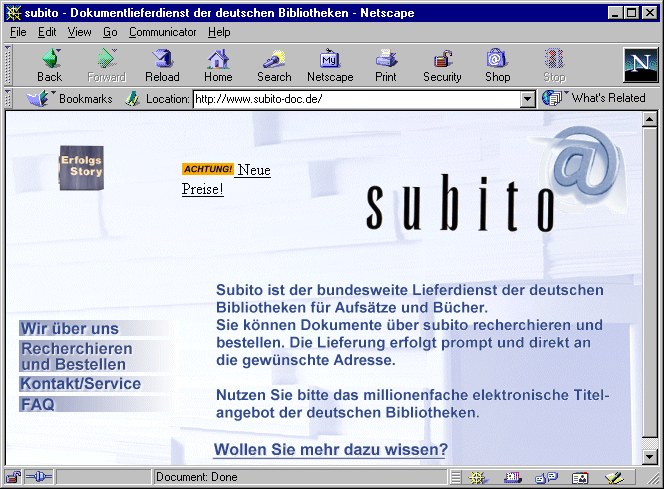Click the online/offline connection plug icon
The height and width of the screenshot is (489, 664).
(x=39, y=477)
